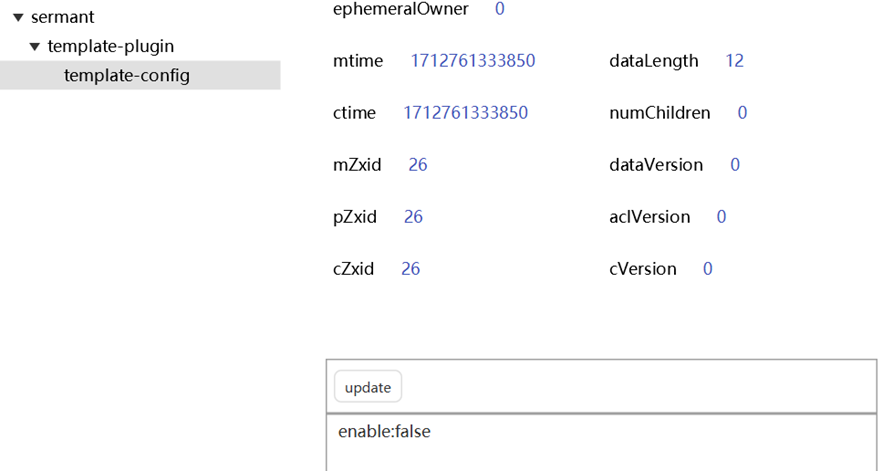Click the ephemeralOwner label
The width and height of the screenshot is (883, 471).
point(400,9)
